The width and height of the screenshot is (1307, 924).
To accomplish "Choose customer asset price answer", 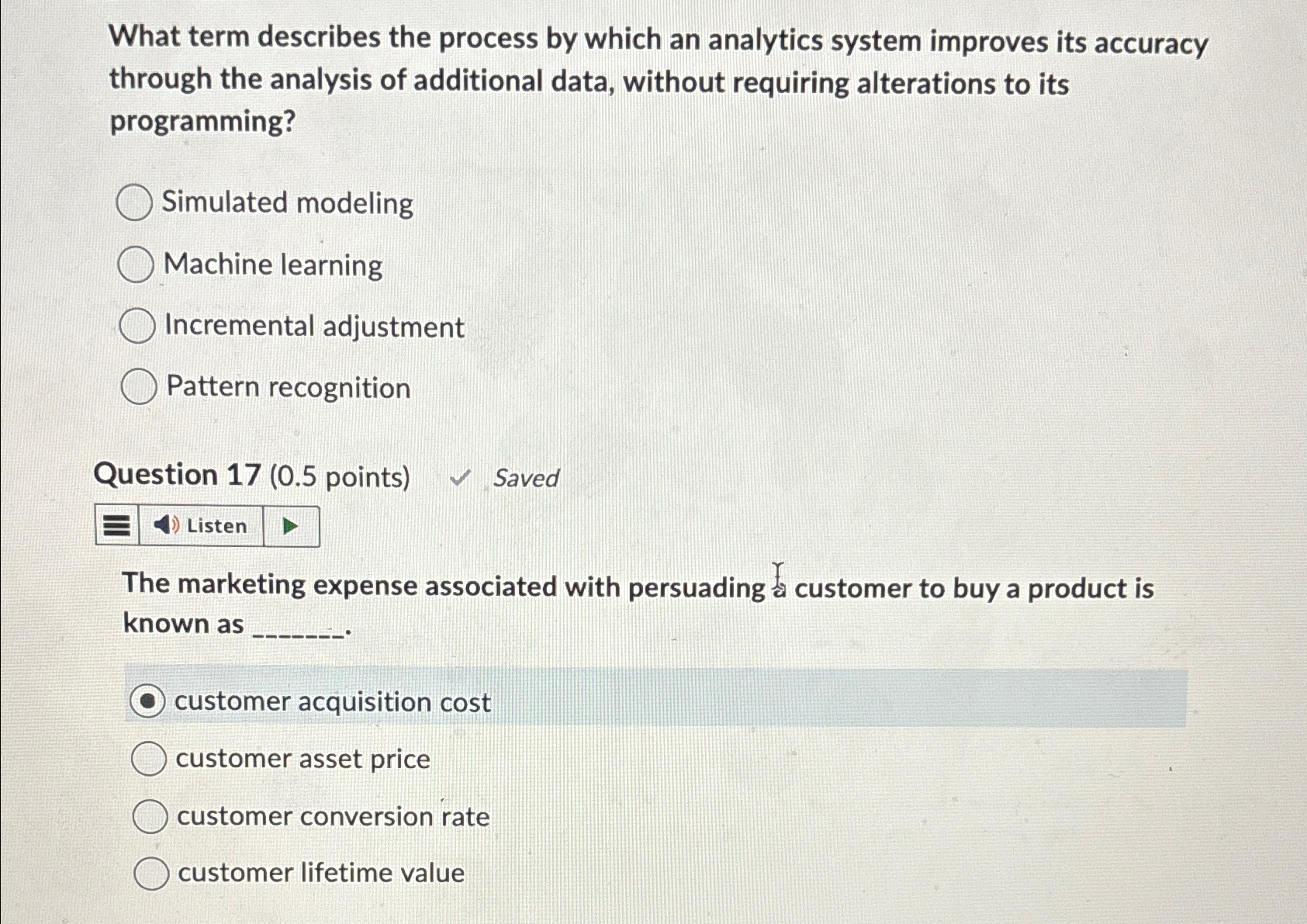I will [x=150, y=759].
